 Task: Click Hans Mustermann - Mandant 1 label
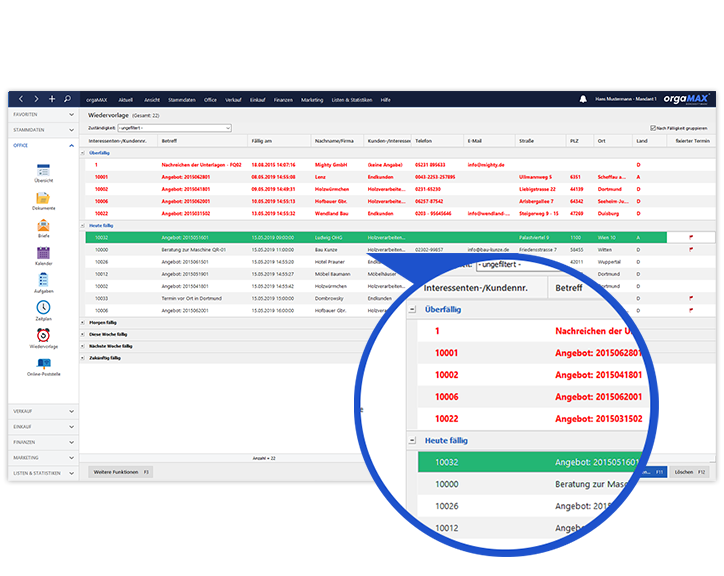pos(626,99)
